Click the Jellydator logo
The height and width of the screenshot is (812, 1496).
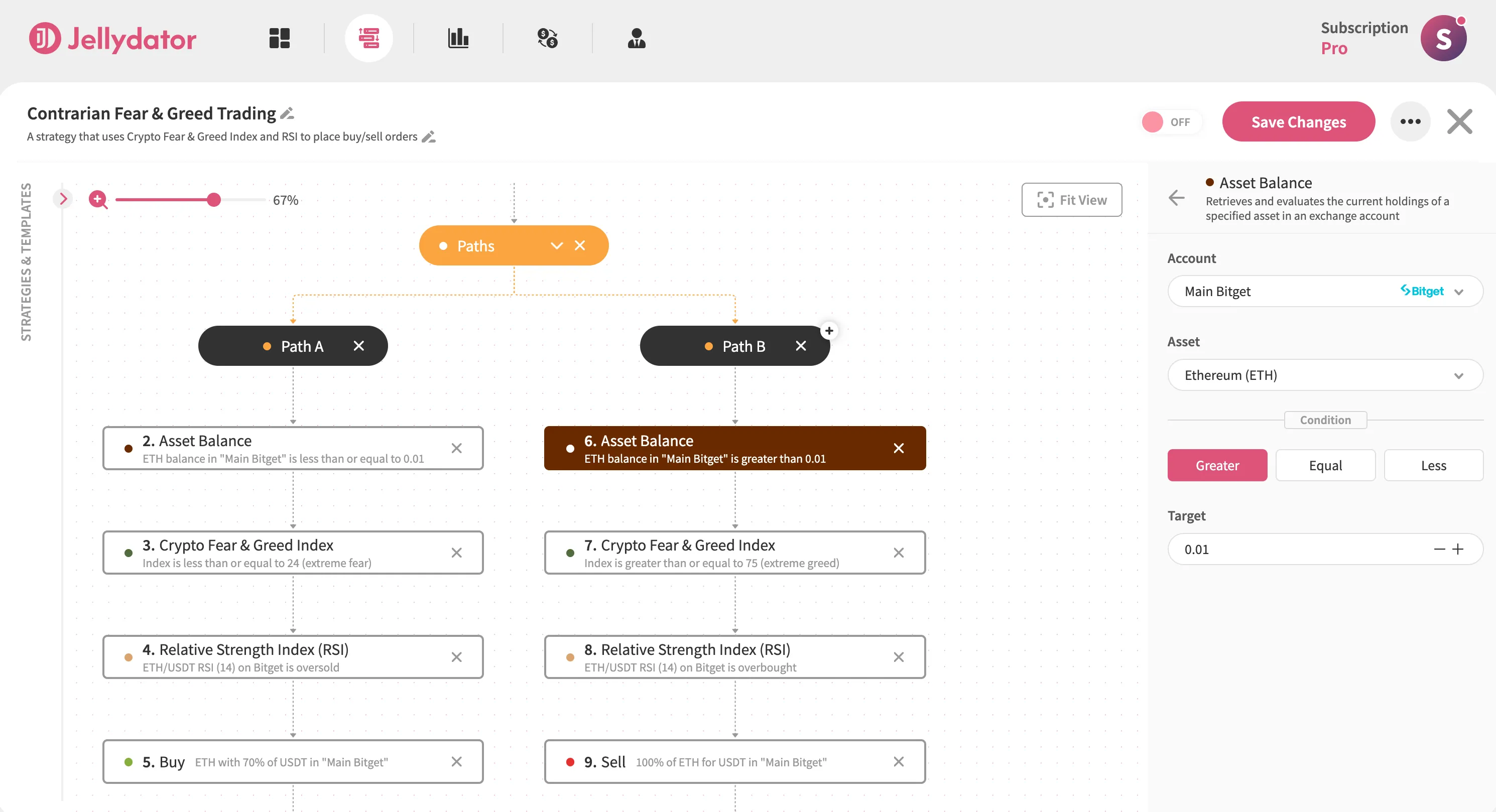tap(112, 38)
